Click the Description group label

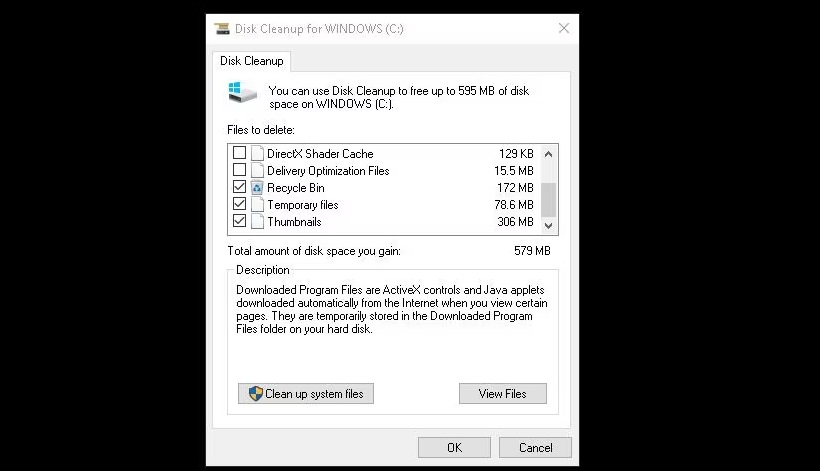click(x=263, y=270)
